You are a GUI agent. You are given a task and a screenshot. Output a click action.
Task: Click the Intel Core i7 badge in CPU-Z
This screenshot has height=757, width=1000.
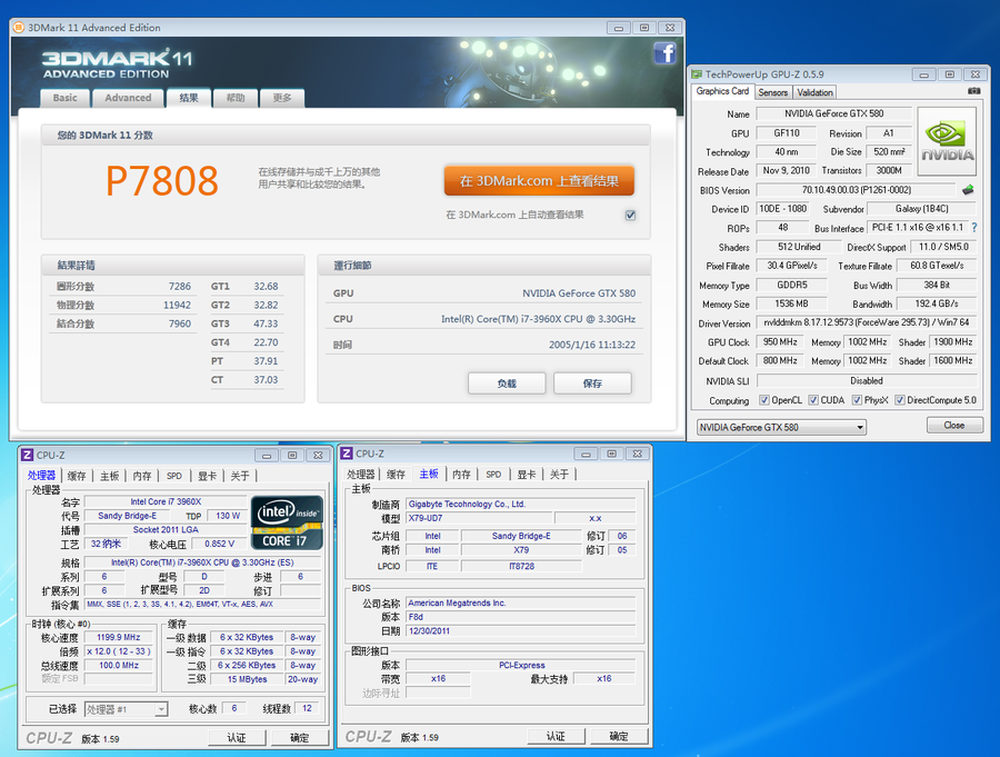[286, 523]
